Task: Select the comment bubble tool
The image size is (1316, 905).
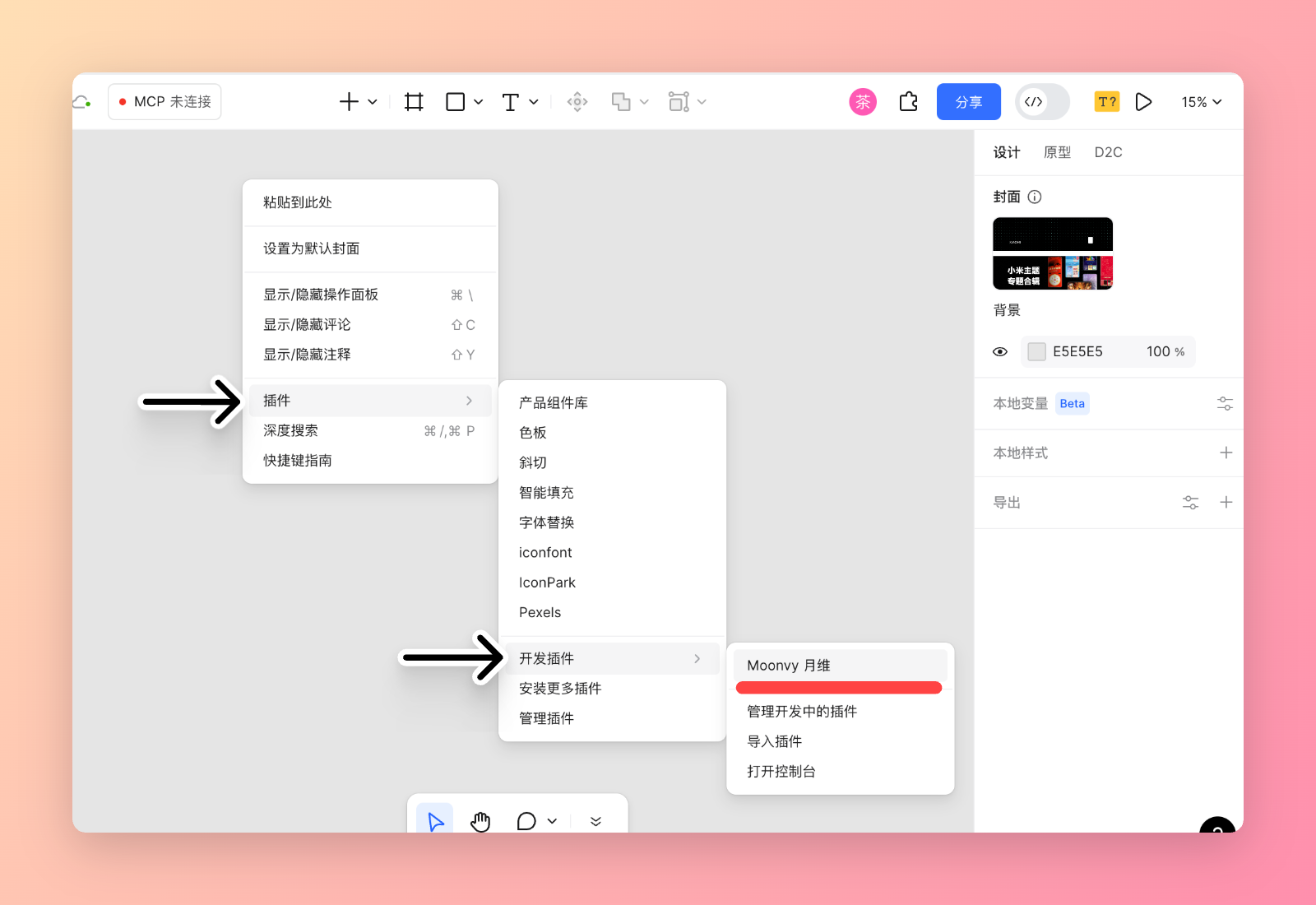Action: (526, 821)
